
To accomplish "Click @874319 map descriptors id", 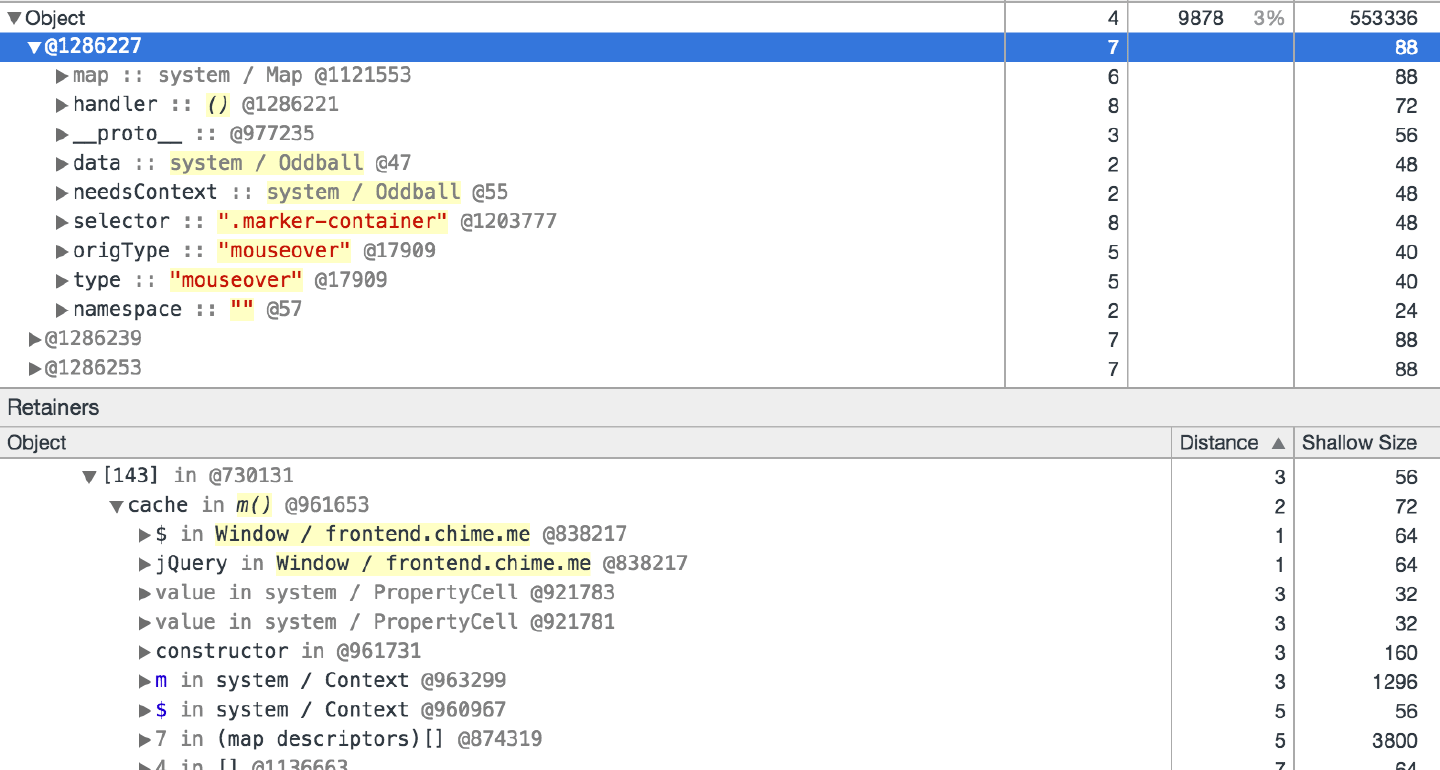I will (x=500, y=740).
